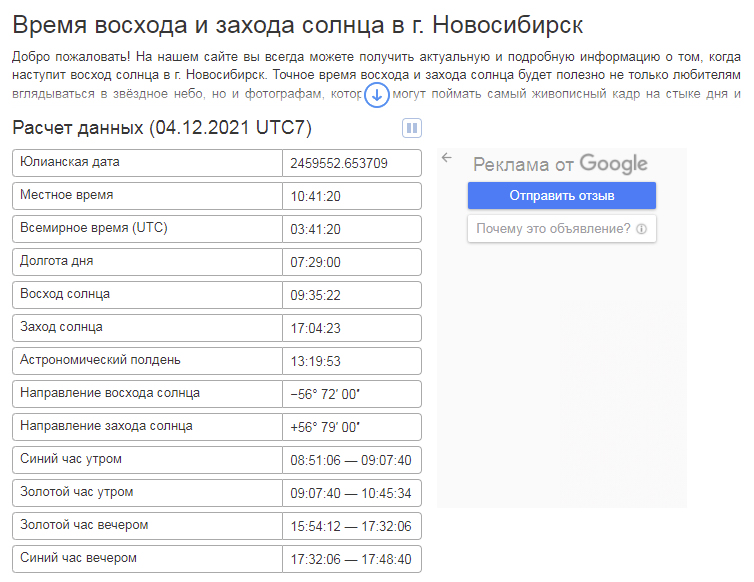This screenshot has height=582, width=754.
Task: Click the "Всемирное время (UTC)" value 03:41:20
Action: [316, 229]
